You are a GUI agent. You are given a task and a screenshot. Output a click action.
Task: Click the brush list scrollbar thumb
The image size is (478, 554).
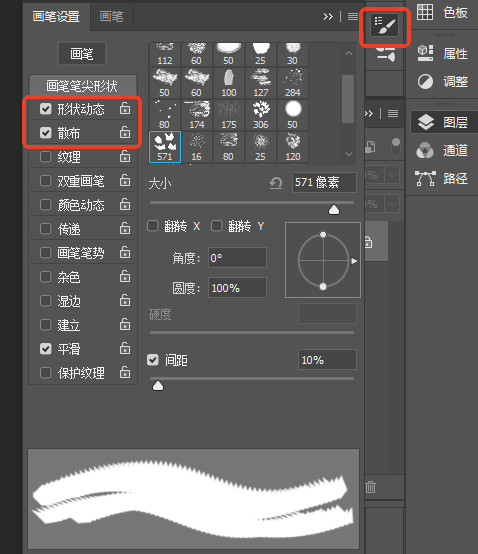pyautogui.click(x=348, y=99)
